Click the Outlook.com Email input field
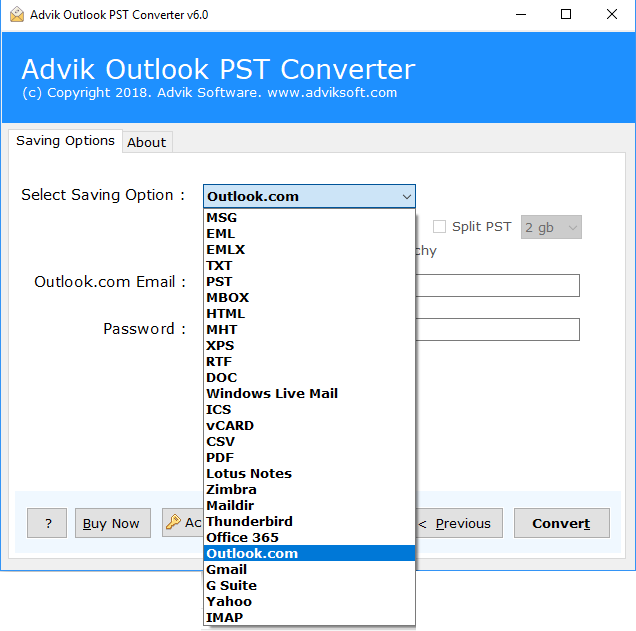This screenshot has height=631, width=636. tap(497, 285)
